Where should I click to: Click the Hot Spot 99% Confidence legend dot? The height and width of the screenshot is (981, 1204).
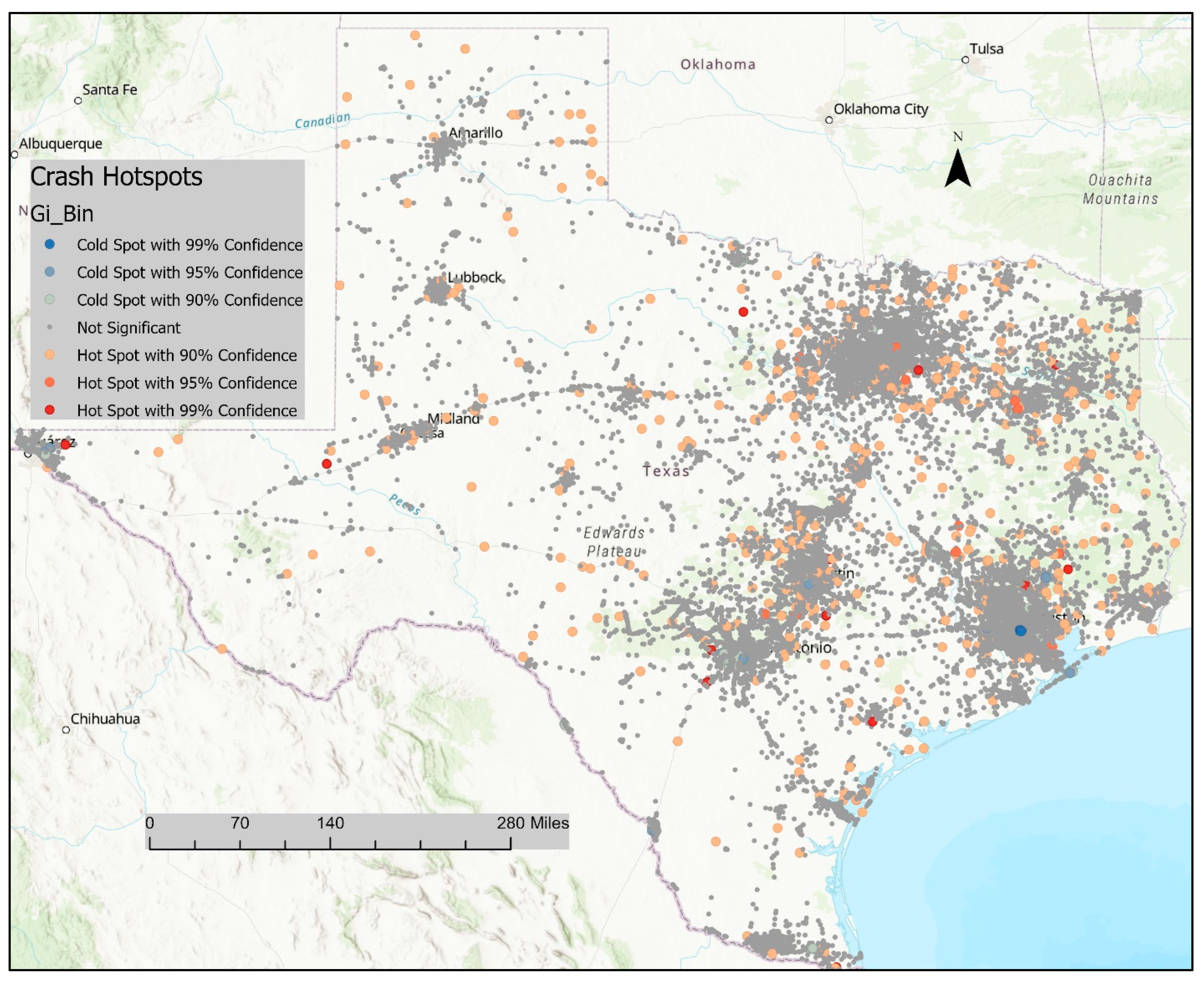click(x=50, y=410)
